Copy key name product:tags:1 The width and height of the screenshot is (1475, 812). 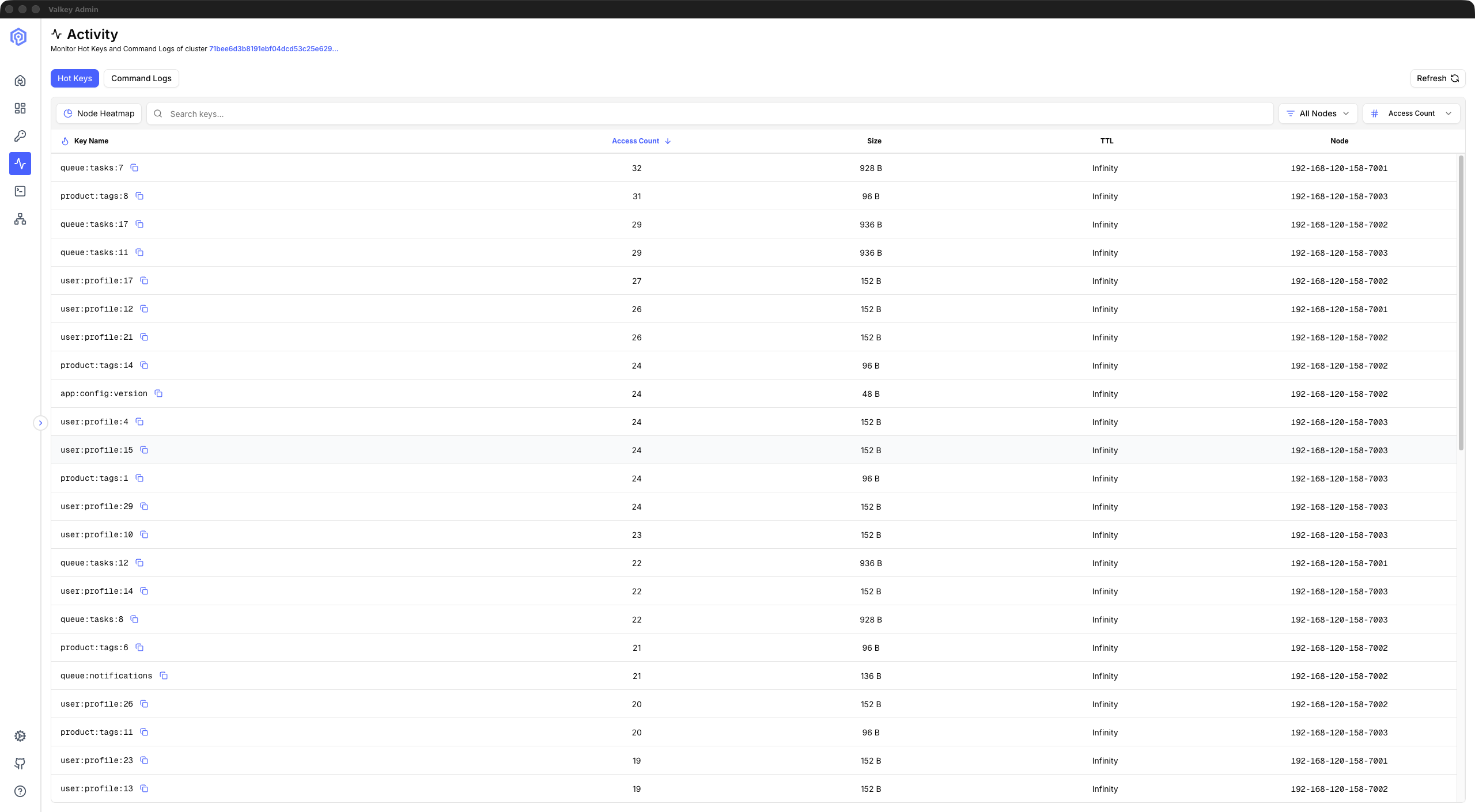[x=139, y=478]
